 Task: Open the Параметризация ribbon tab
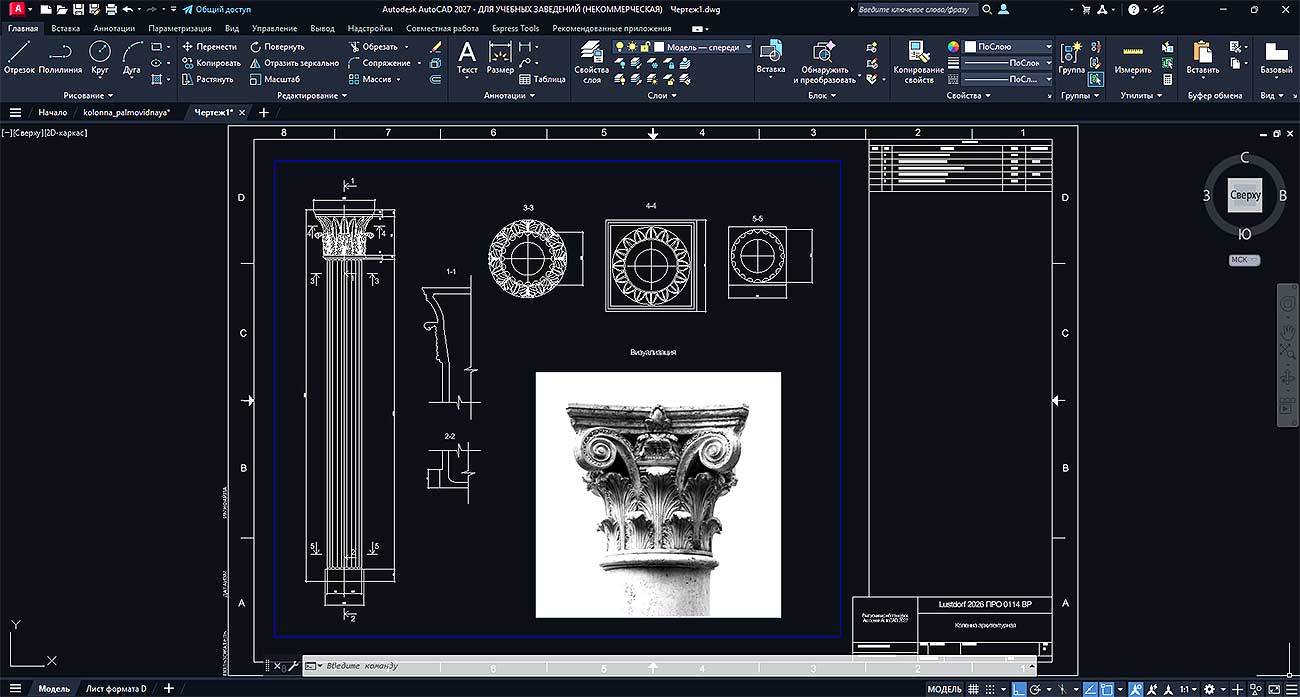(x=180, y=28)
